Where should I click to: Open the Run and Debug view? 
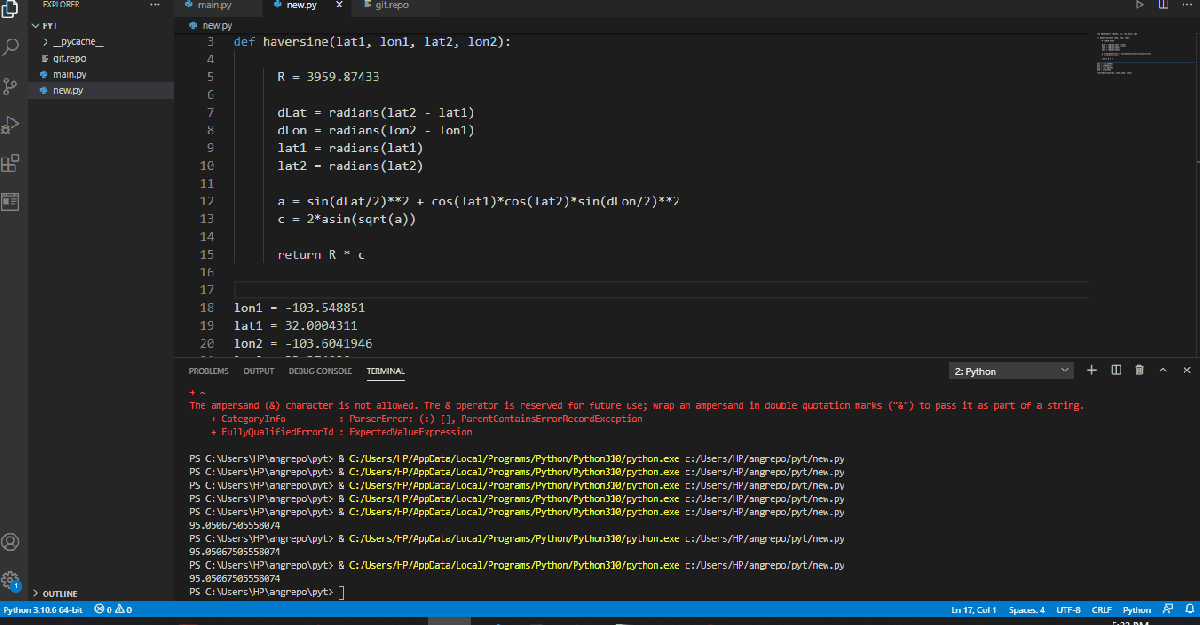coord(11,125)
